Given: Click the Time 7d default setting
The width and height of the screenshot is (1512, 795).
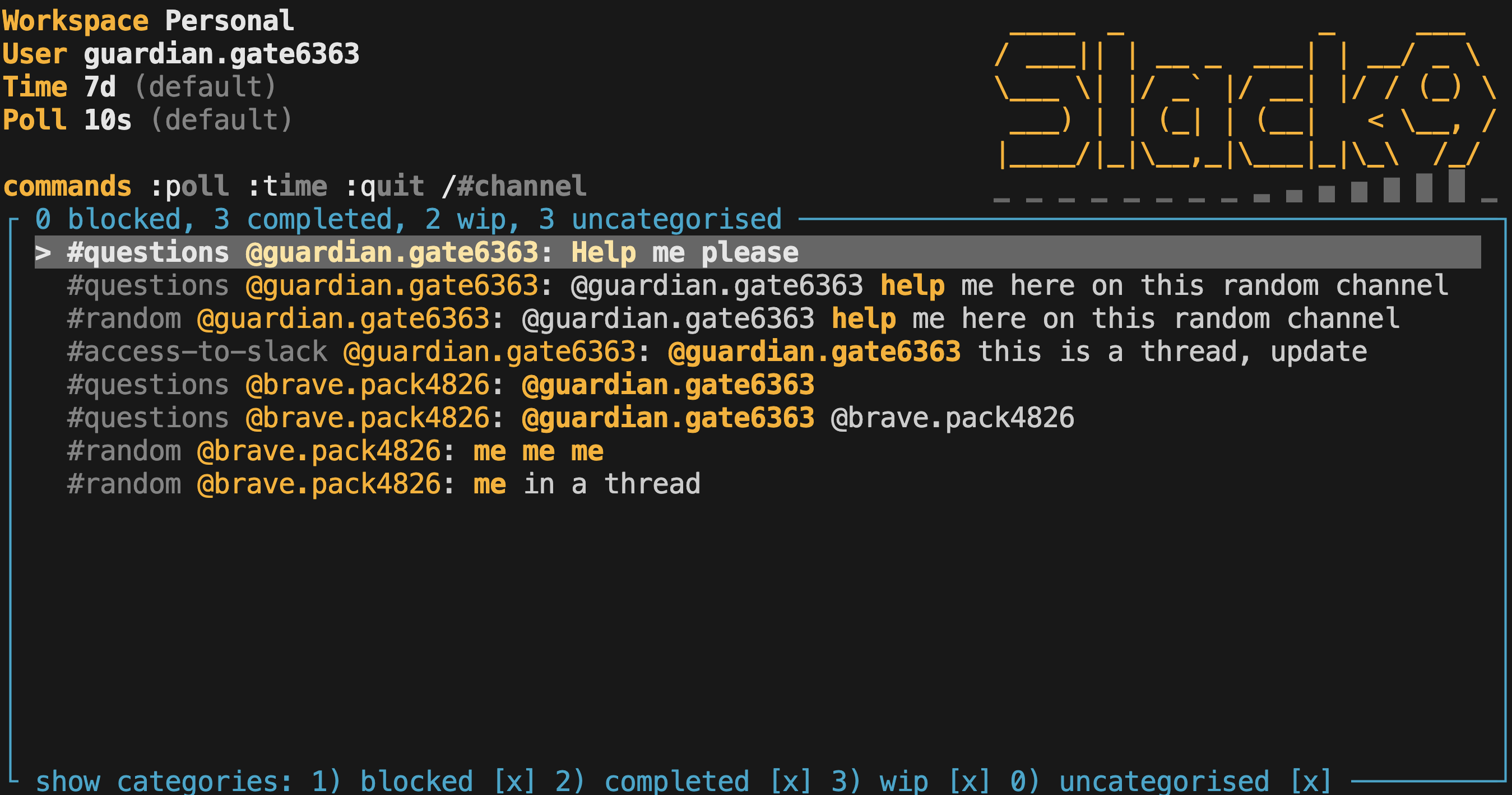Looking at the screenshot, I should (141, 86).
